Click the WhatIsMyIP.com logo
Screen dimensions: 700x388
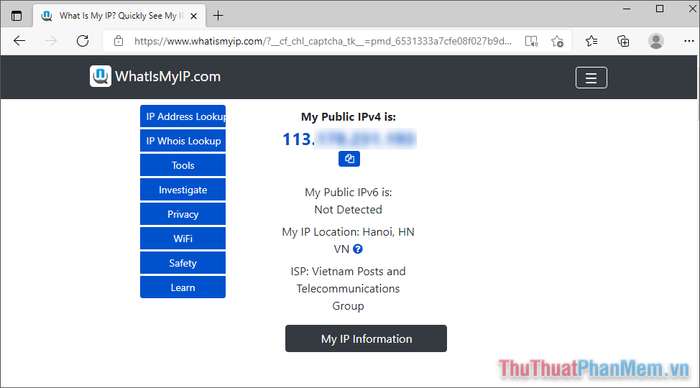click(x=155, y=76)
